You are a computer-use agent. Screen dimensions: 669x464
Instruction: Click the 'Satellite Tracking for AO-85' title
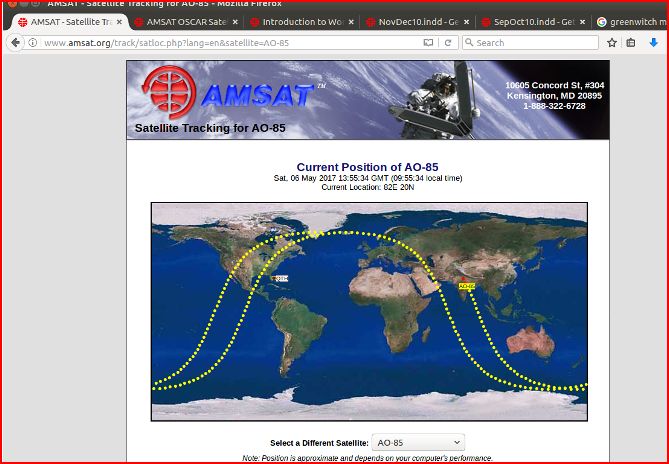[x=210, y=128]
